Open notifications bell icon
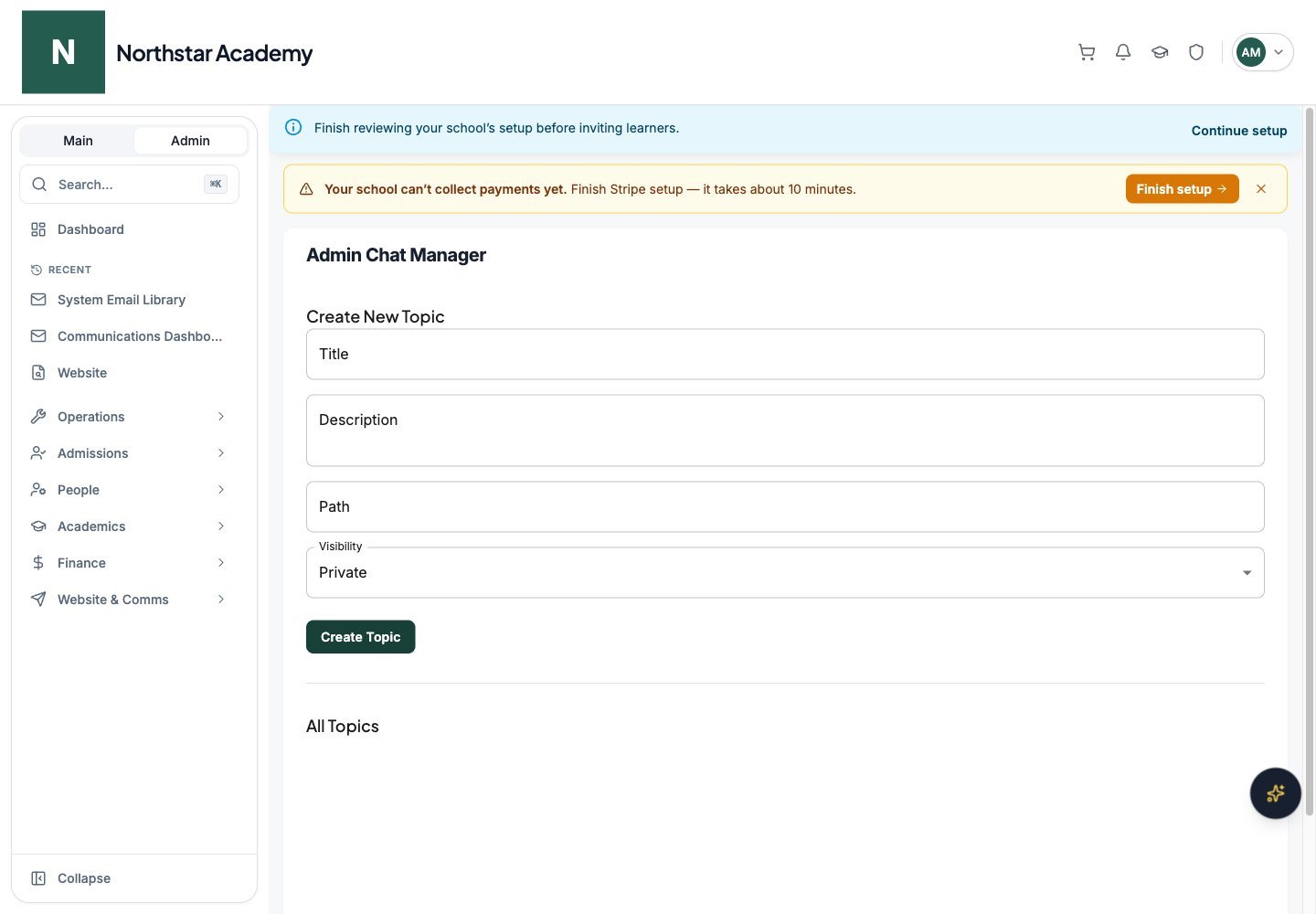This screenshot has width=1316, height=914. [1123, 52]
